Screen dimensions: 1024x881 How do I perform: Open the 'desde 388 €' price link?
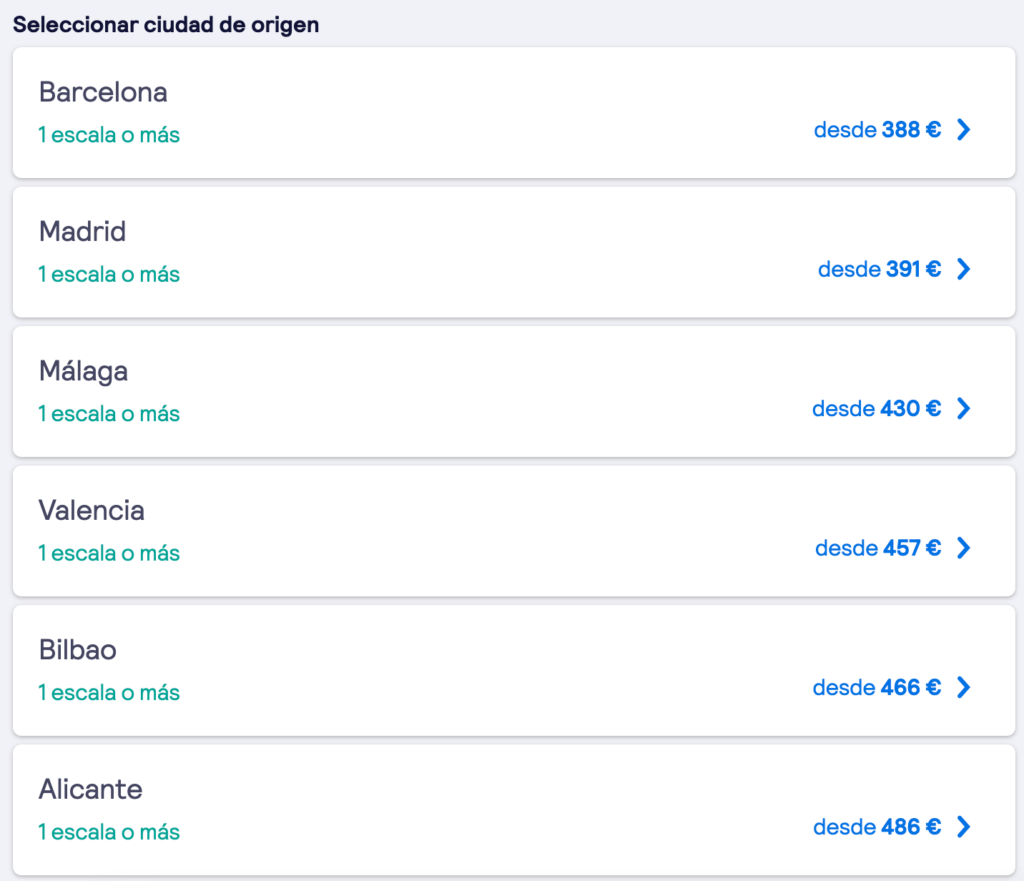pyautogui.click(x=877, y=130)
